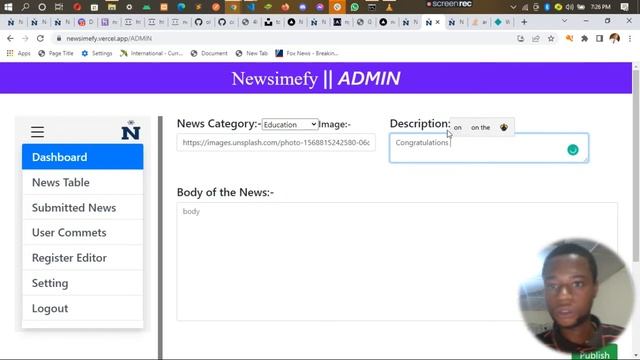Image resolution: width=640 pixels, height=360 pixels.
Task: Click inside the Description text area
Action: 489,148
